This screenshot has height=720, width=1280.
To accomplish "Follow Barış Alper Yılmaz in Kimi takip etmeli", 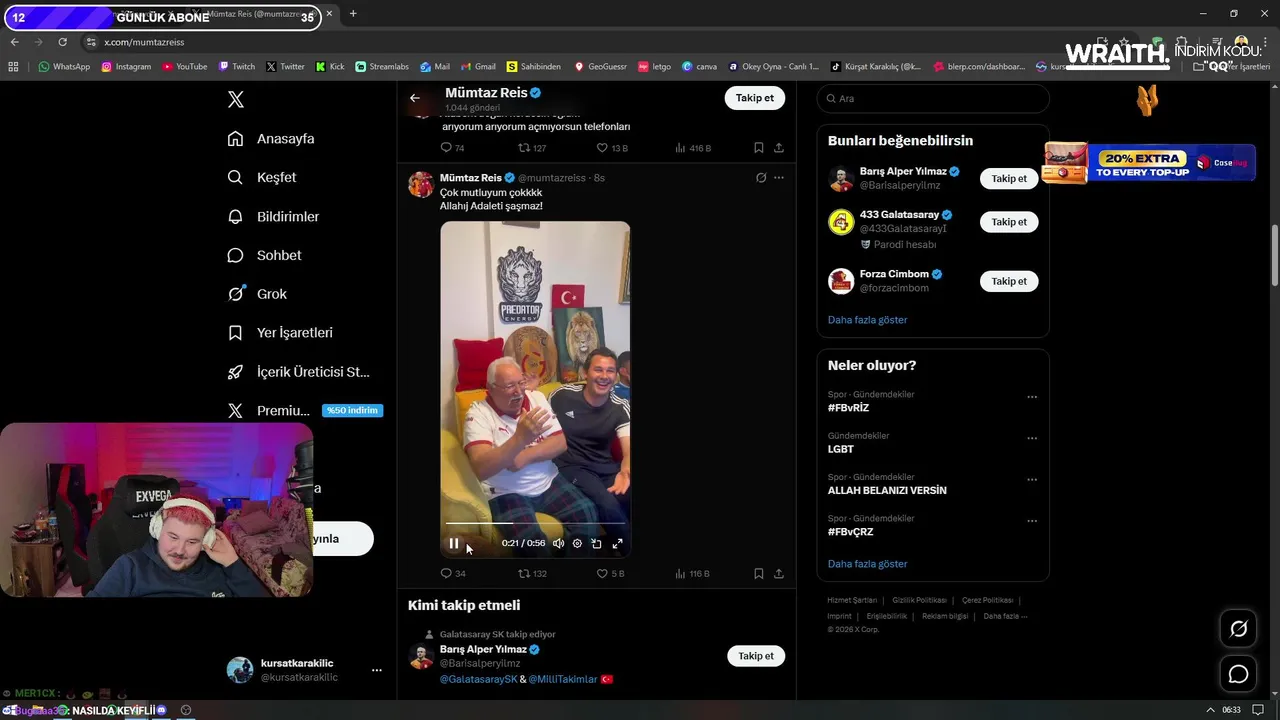I will pyautogui.click(x=756, y=656).
